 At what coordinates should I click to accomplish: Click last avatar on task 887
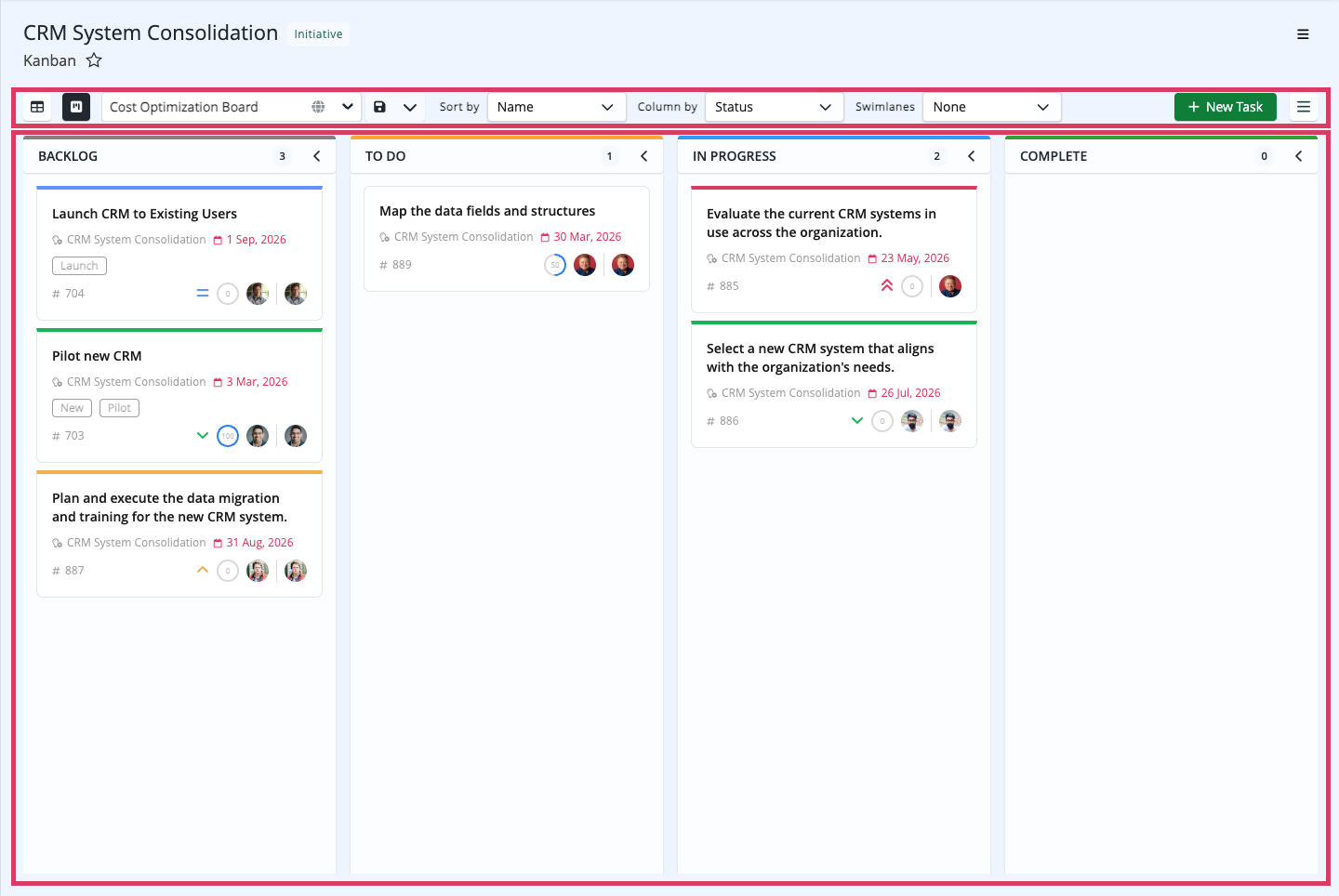pos(296,571)
